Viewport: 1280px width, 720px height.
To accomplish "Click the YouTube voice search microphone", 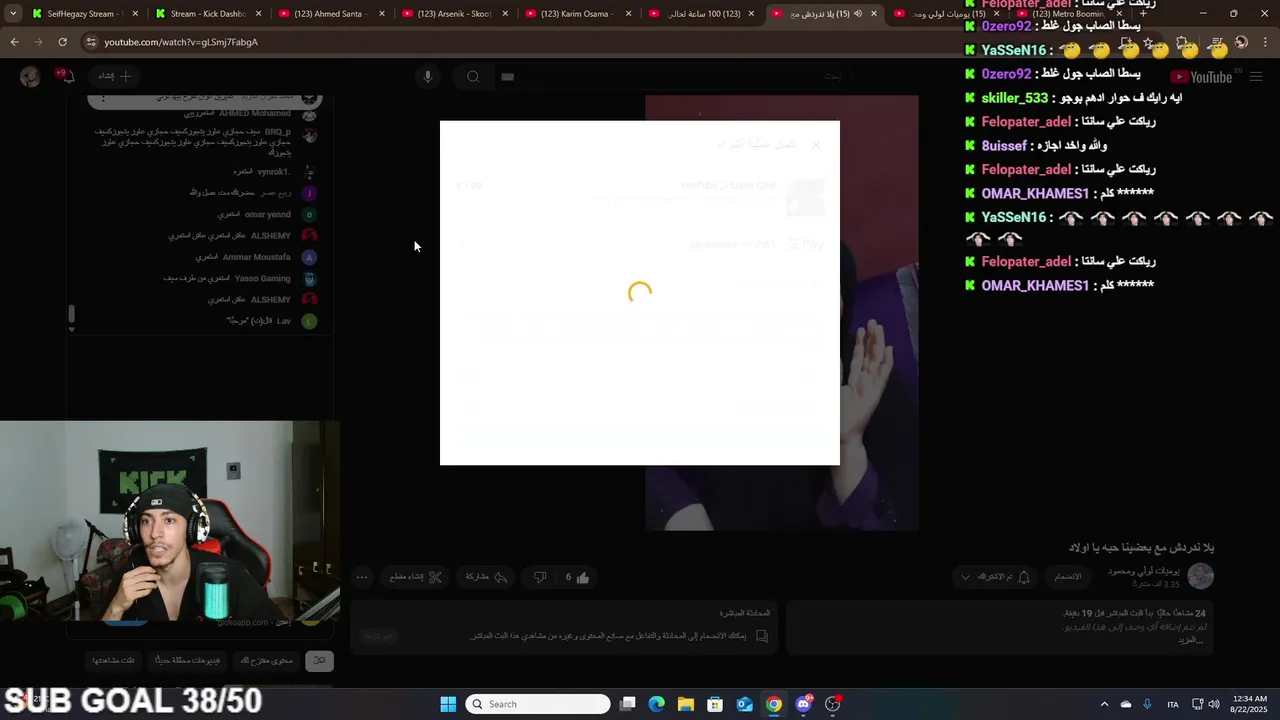I will pos(427,77).
